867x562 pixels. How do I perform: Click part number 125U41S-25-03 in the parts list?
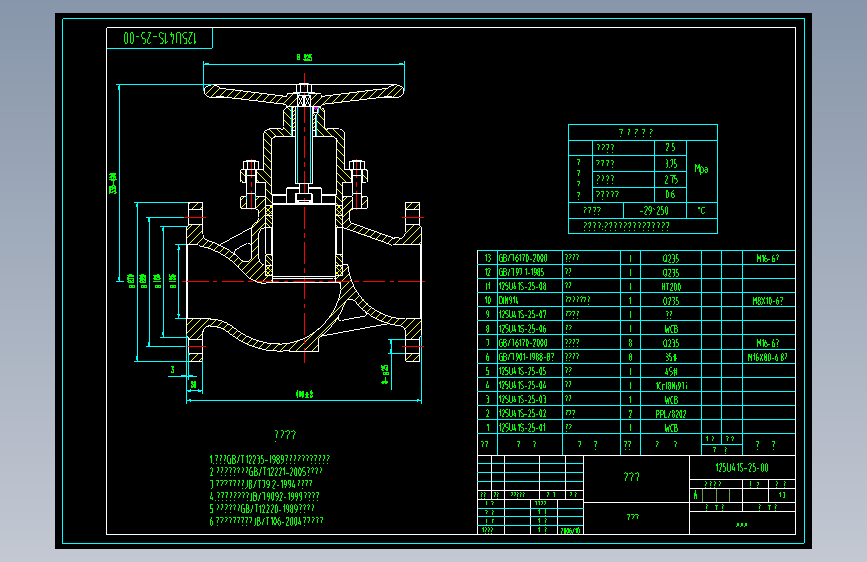tap(523, 399)
